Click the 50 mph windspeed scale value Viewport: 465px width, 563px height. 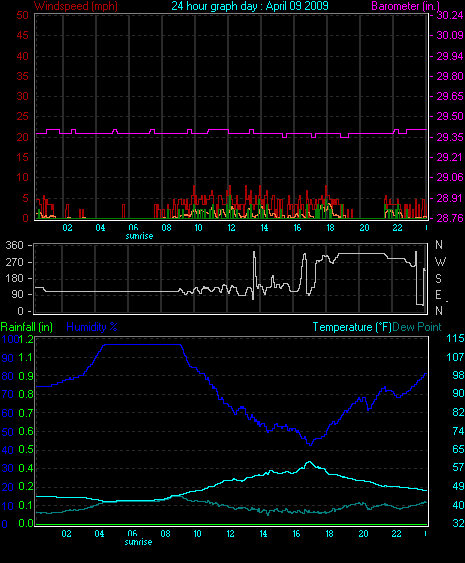click(x=22, y=15)
